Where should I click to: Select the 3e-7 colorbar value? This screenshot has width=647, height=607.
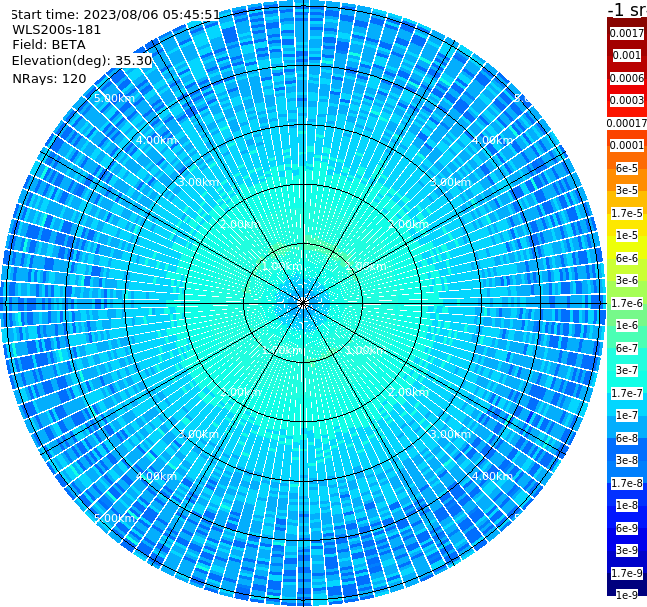pos(627,371)
